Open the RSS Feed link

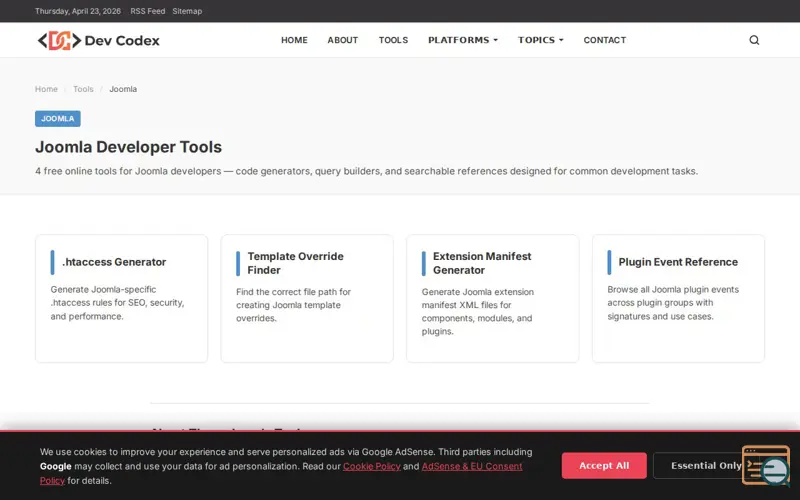tap(148, 11)
